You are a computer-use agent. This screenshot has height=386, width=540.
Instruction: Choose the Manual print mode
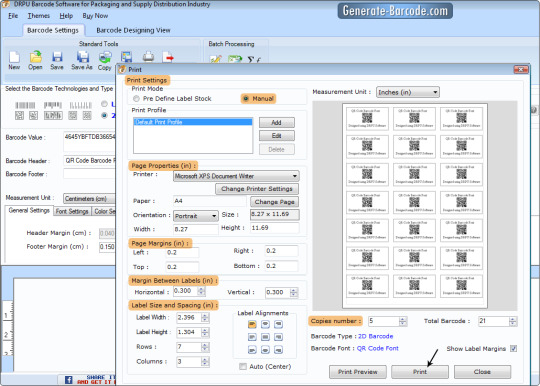click(x=246, y=98)
